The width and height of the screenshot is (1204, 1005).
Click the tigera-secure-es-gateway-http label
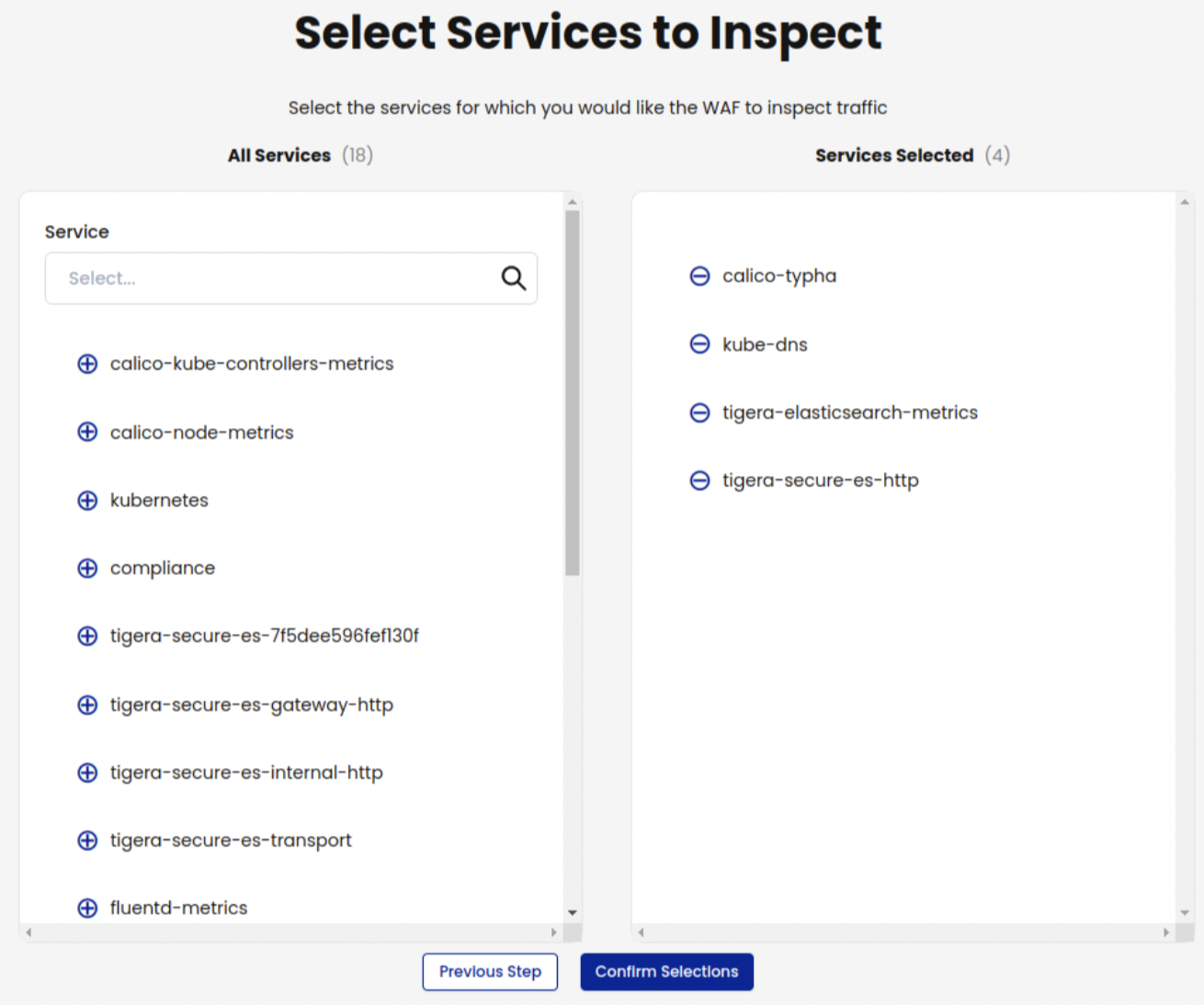[x=252, y=705]
